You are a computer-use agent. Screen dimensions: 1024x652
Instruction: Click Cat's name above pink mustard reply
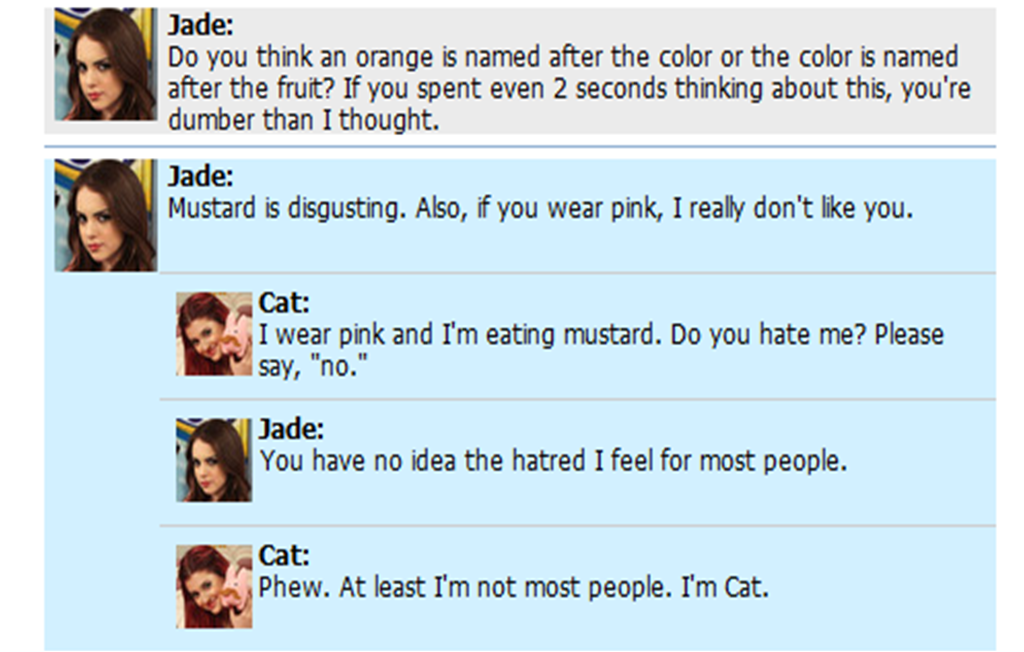[x=284, y=302]
